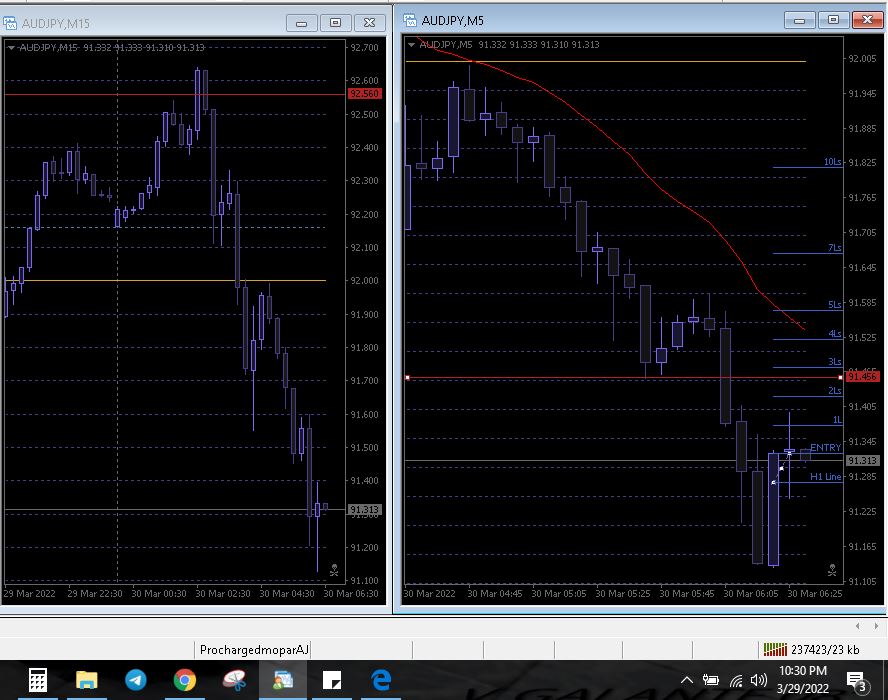This screenshot has width=888, height=700.
Task: Click the ENTRY line label
Action: tap(825, 447)
